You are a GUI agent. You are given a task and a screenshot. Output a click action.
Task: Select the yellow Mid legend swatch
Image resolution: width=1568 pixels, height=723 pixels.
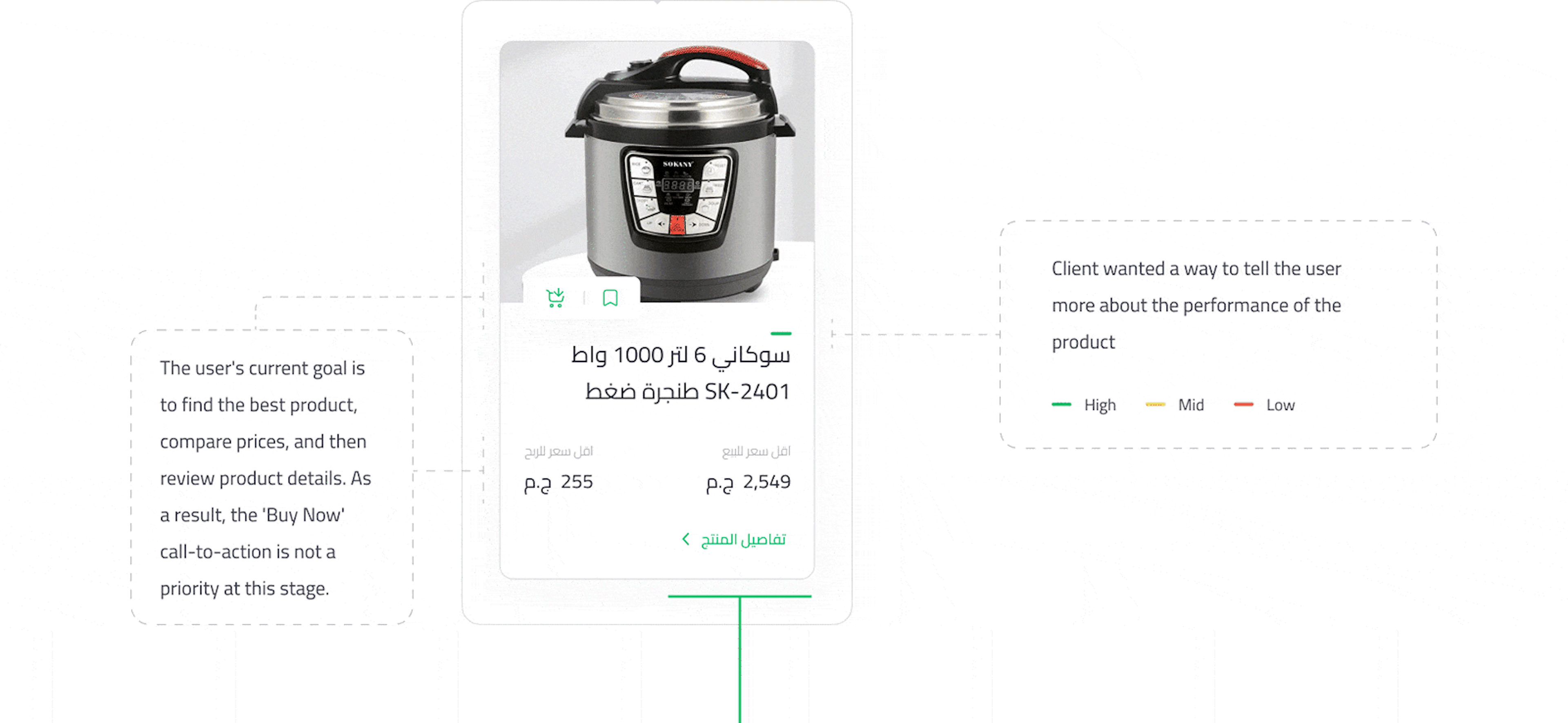click(x=1155, y=405)
